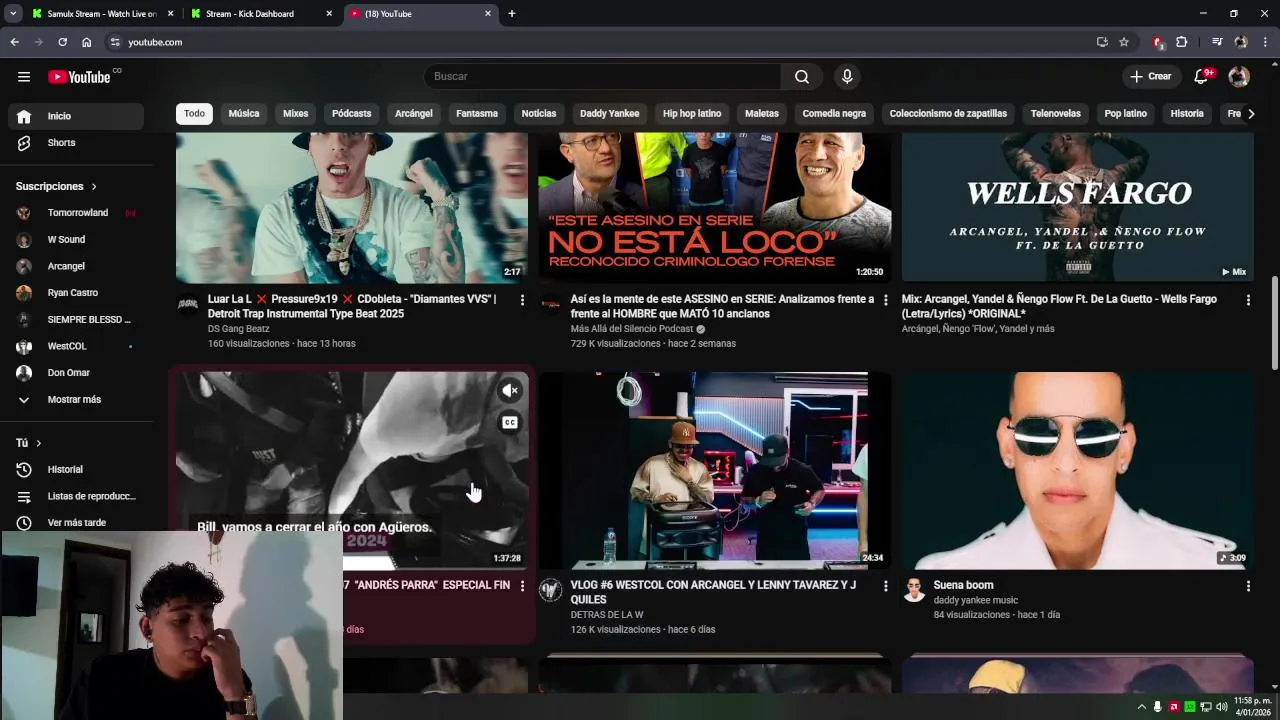Image resolution: width=1280 pixels, height=720 pixels.
Task: Show more filter chips with right arrow
Action: [1250, 114]
